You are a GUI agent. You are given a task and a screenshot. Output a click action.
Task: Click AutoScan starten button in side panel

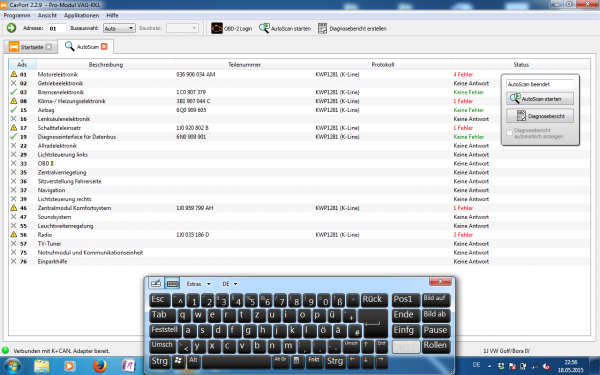point(540,99)
